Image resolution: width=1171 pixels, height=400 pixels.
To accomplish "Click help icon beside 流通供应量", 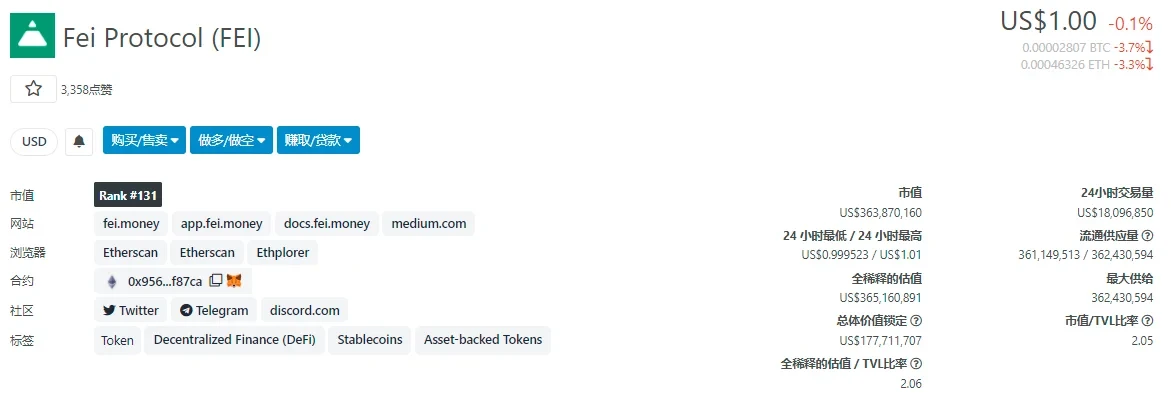I will click(x=1147, y=236).
